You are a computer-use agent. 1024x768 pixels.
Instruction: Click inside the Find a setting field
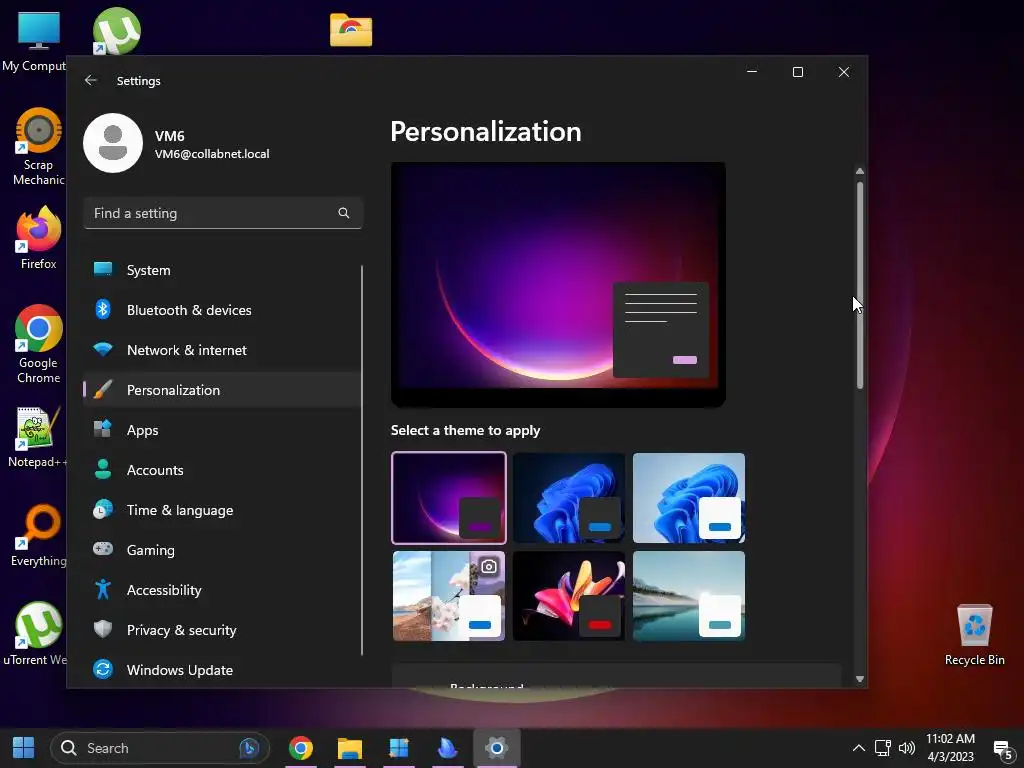point(223,213)
